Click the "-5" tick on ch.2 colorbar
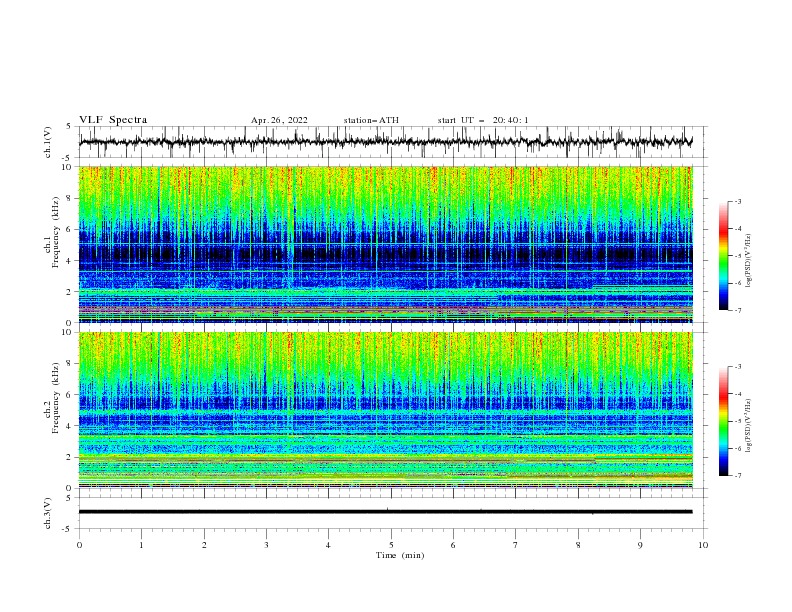Screen dimensions: 792x612 (x=737, y=422)
